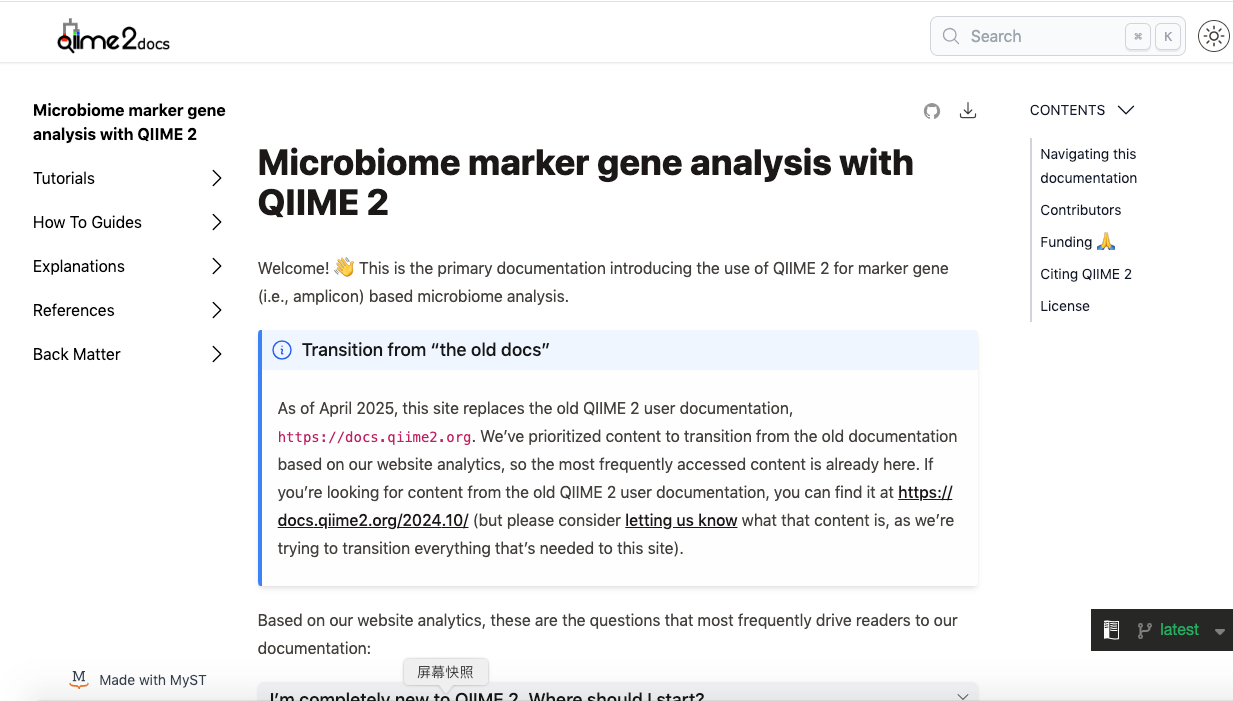Viewport: 1233px width, 701px height.
Task: Expand the Tutorials sidebar section
Action: tap(217, 178)
